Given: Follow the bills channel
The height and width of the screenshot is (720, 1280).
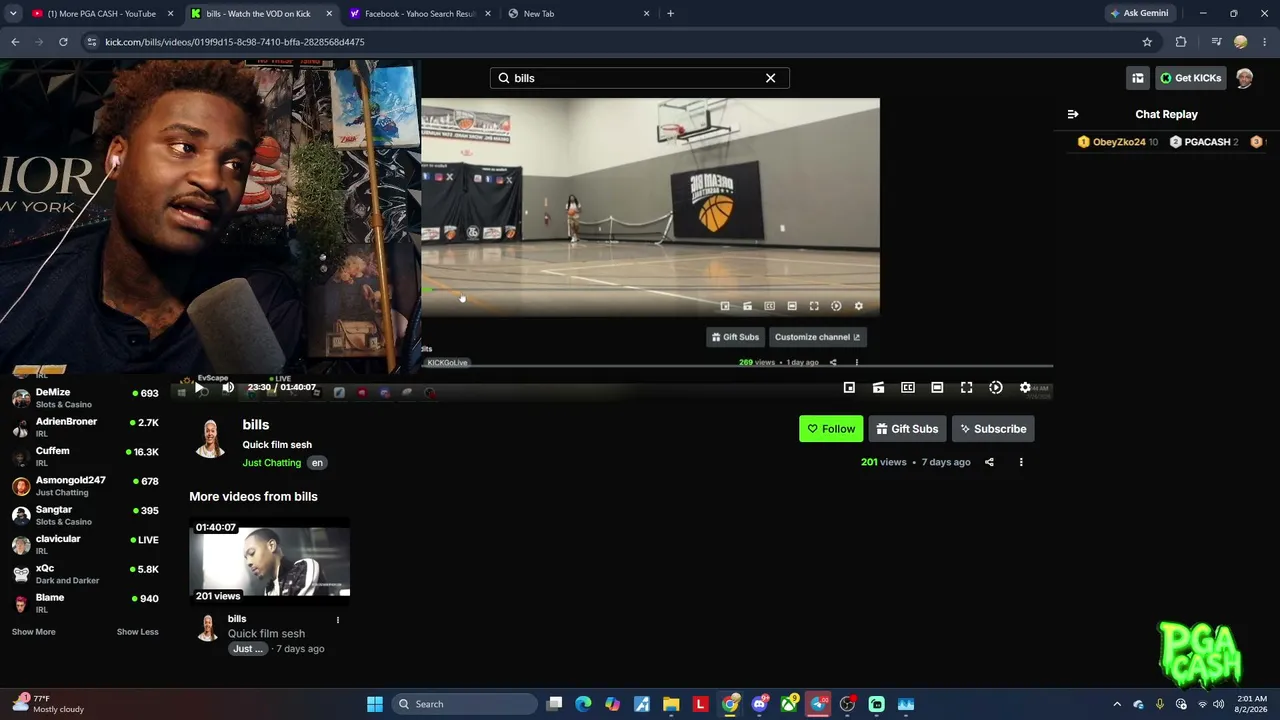Looking at the screenshot, I should pos(831,429).
